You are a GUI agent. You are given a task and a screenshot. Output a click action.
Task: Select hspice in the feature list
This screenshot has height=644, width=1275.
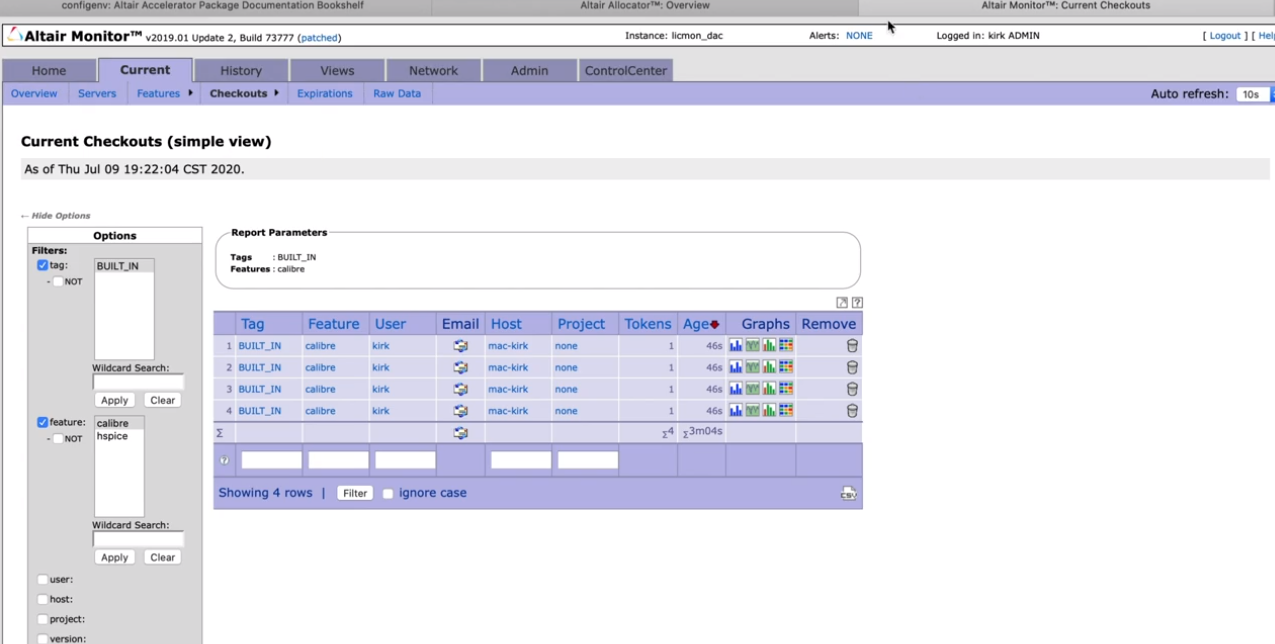tap(112, 437)
